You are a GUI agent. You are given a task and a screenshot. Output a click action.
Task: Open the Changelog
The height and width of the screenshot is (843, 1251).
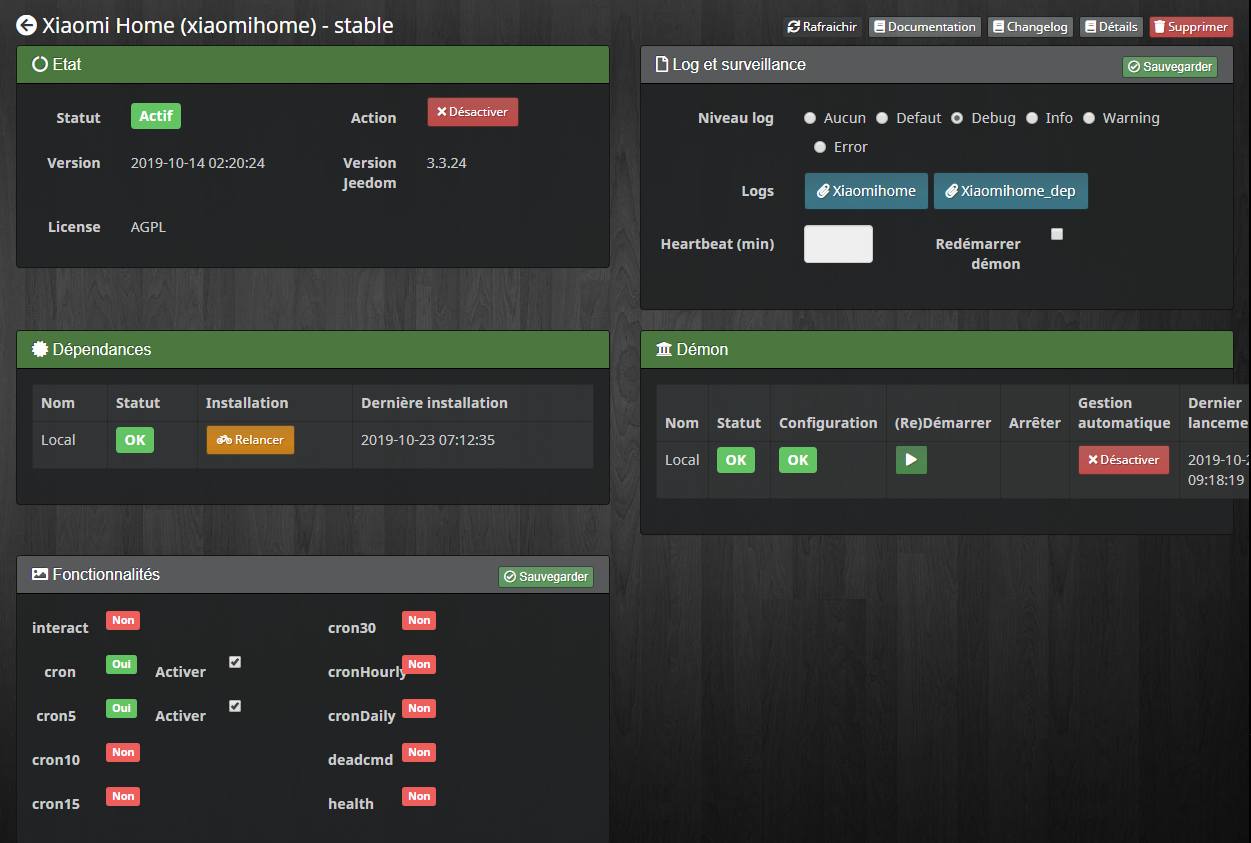[1031, 27]
